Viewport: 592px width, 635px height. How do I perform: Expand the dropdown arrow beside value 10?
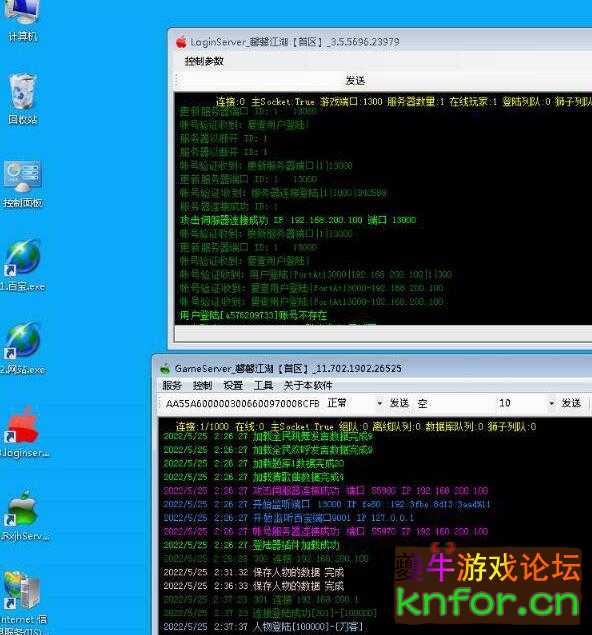tap(551, 403)
